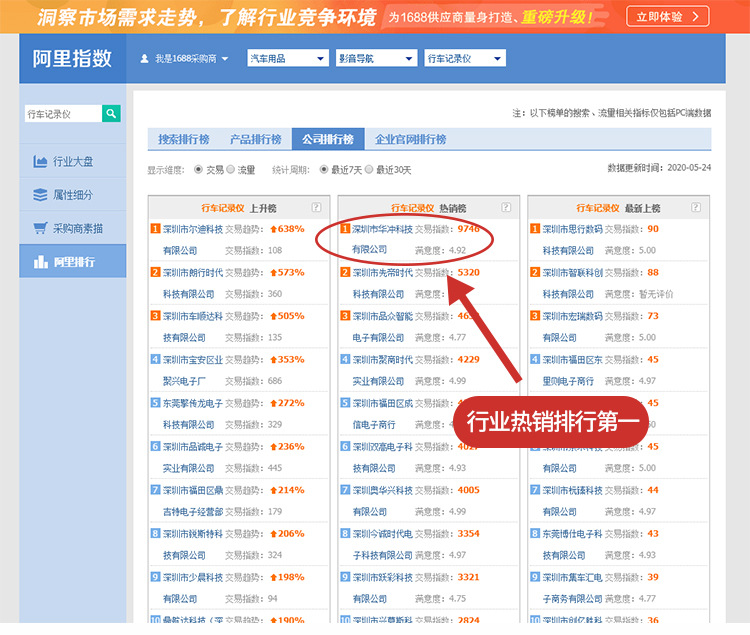Open 属性细分 layers icon in sidebar

[40, 195]
